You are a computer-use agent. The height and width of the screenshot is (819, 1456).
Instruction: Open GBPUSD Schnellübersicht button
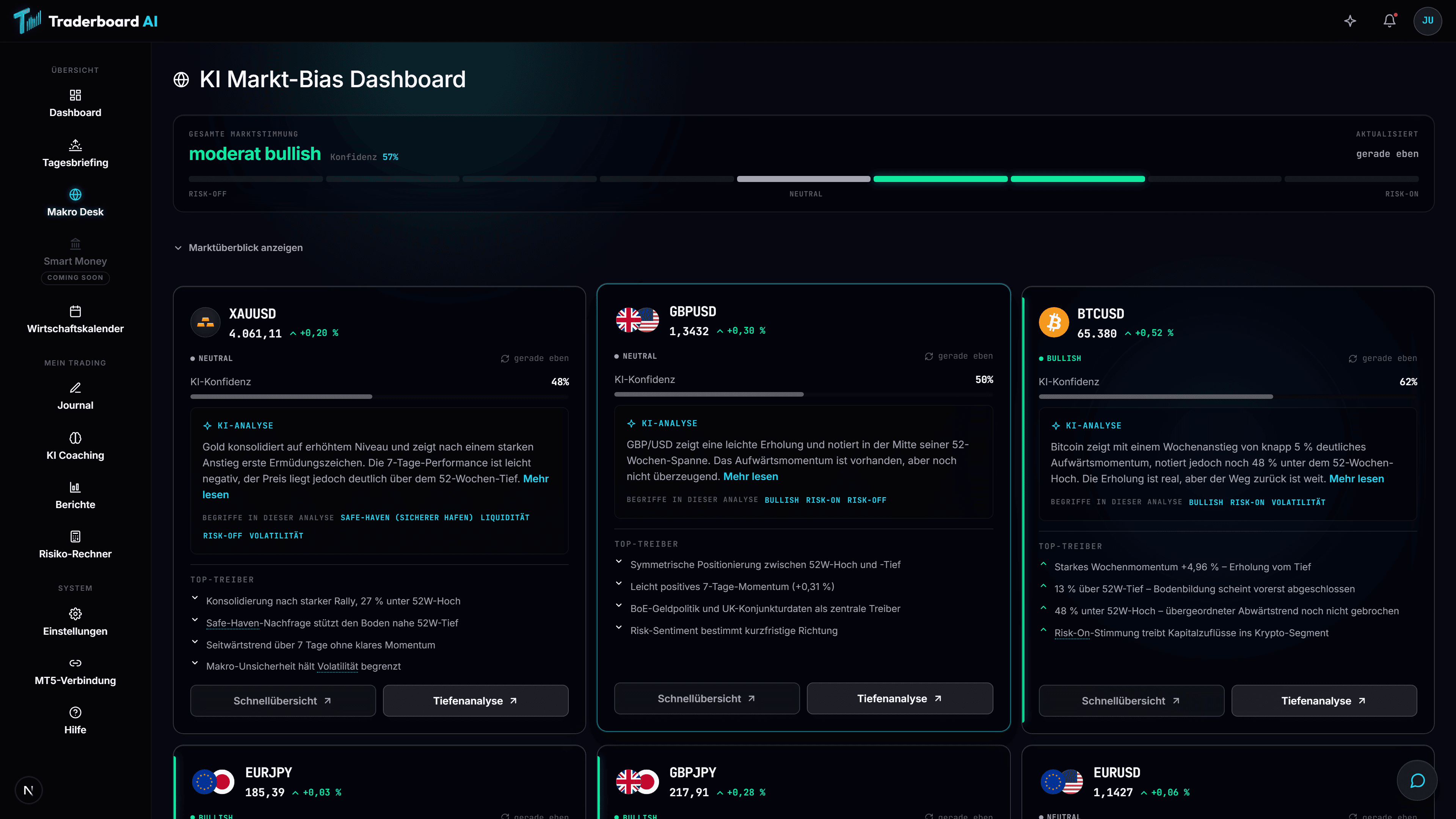tap(706, 698)
